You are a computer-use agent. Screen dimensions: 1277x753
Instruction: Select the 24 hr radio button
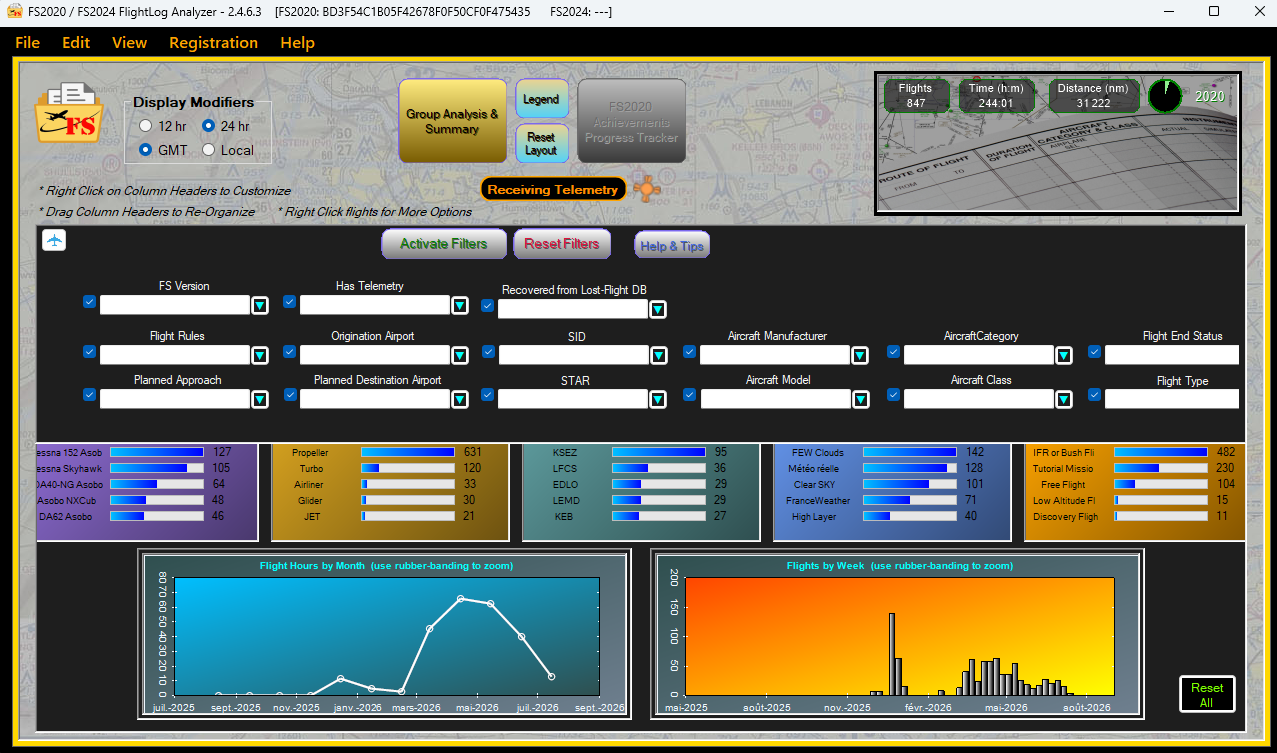click(x=209, y=126)
